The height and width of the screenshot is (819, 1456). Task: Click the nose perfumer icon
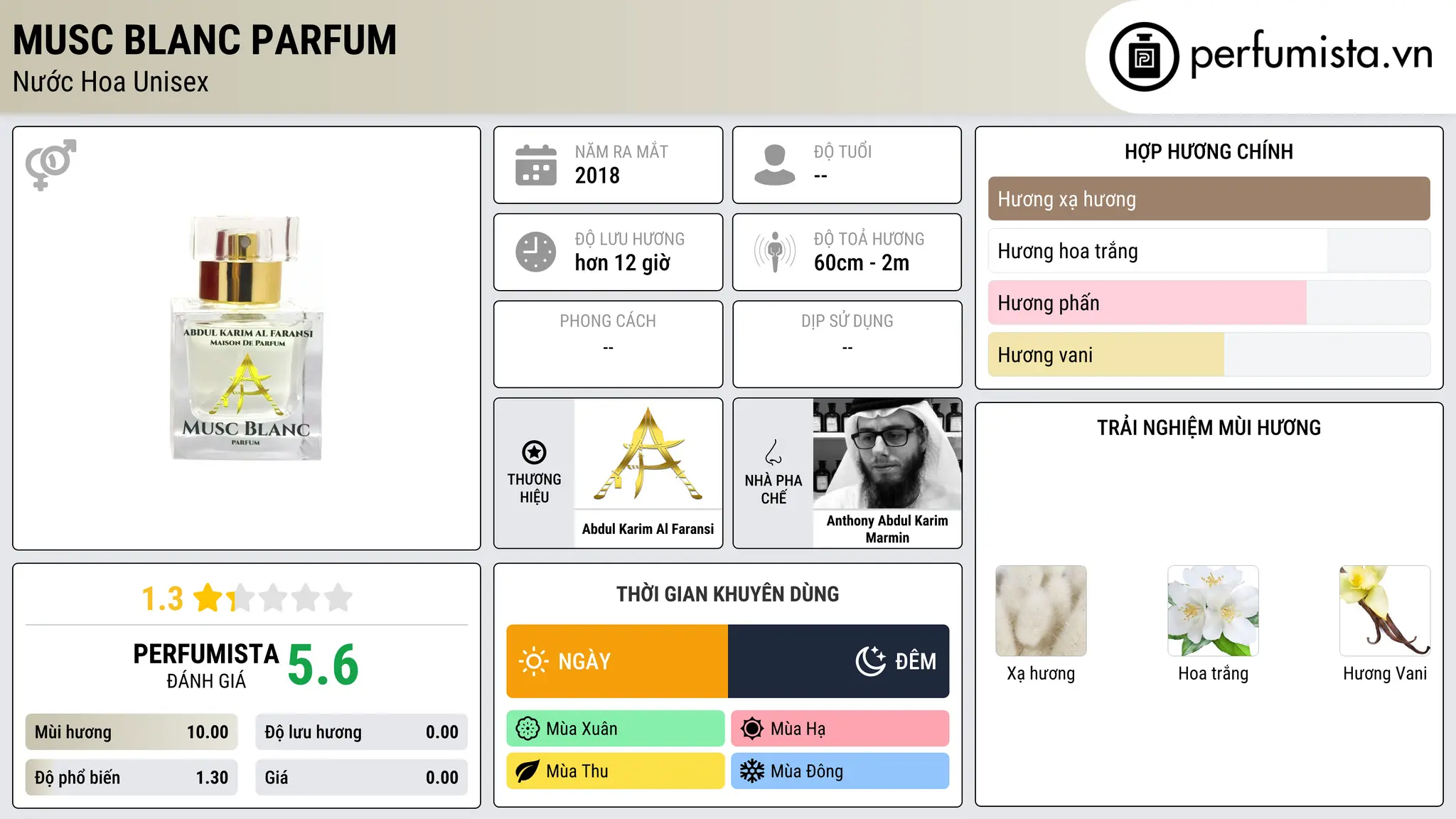pos(773,452)
